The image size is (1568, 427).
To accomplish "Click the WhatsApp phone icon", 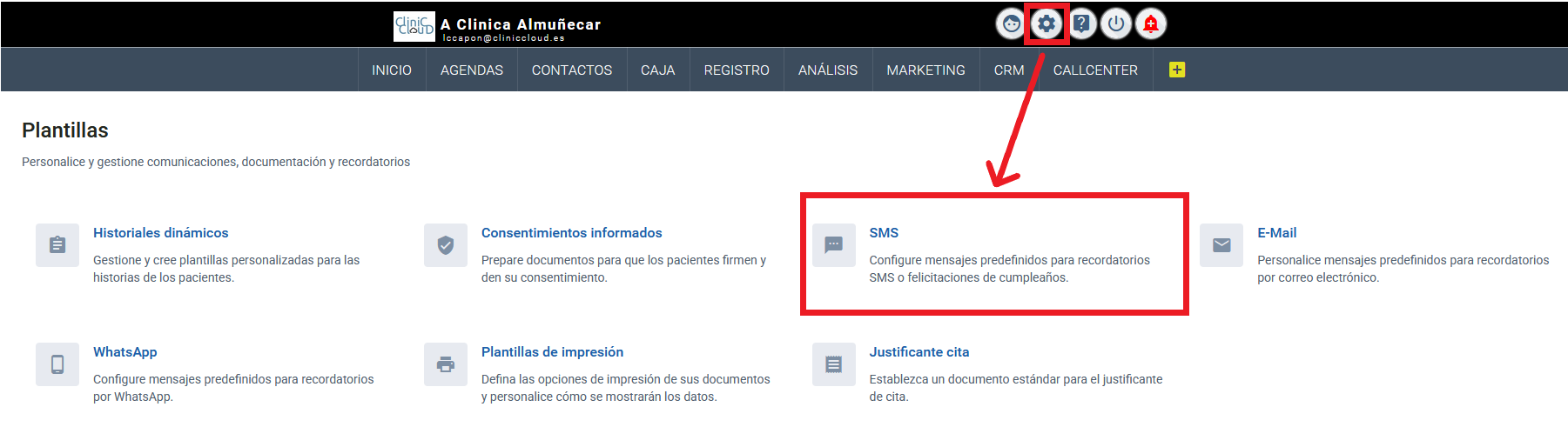I will (57, 364).
